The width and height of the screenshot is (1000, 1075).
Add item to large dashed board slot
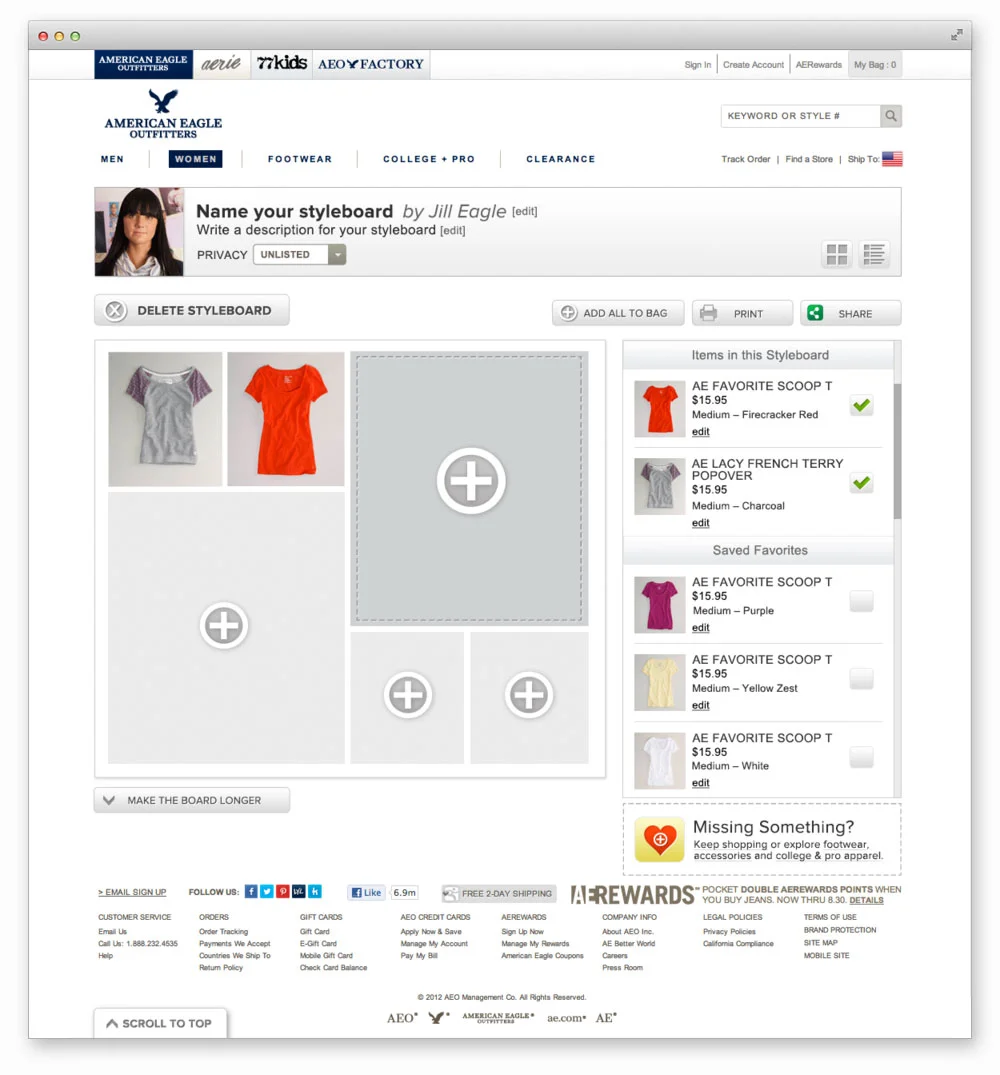[x=470, y=481]
